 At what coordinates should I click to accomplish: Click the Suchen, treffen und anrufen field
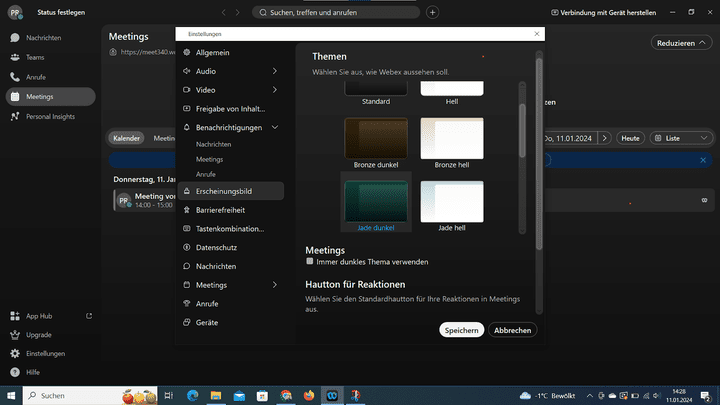[336, 12]
